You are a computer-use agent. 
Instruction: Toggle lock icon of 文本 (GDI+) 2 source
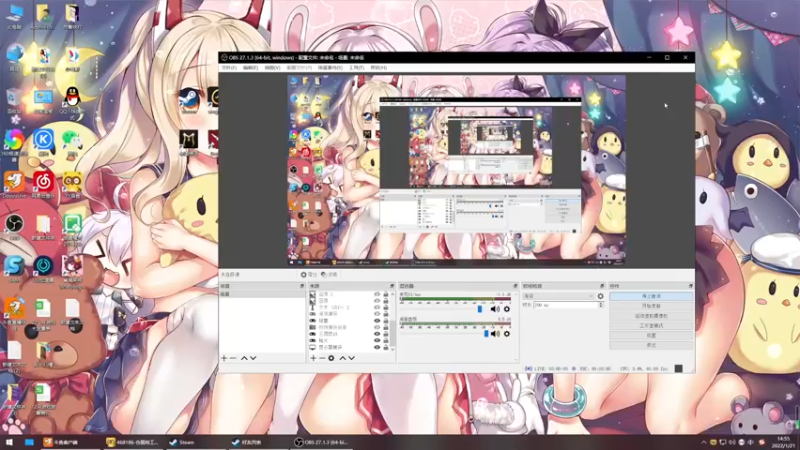point(386,307)
